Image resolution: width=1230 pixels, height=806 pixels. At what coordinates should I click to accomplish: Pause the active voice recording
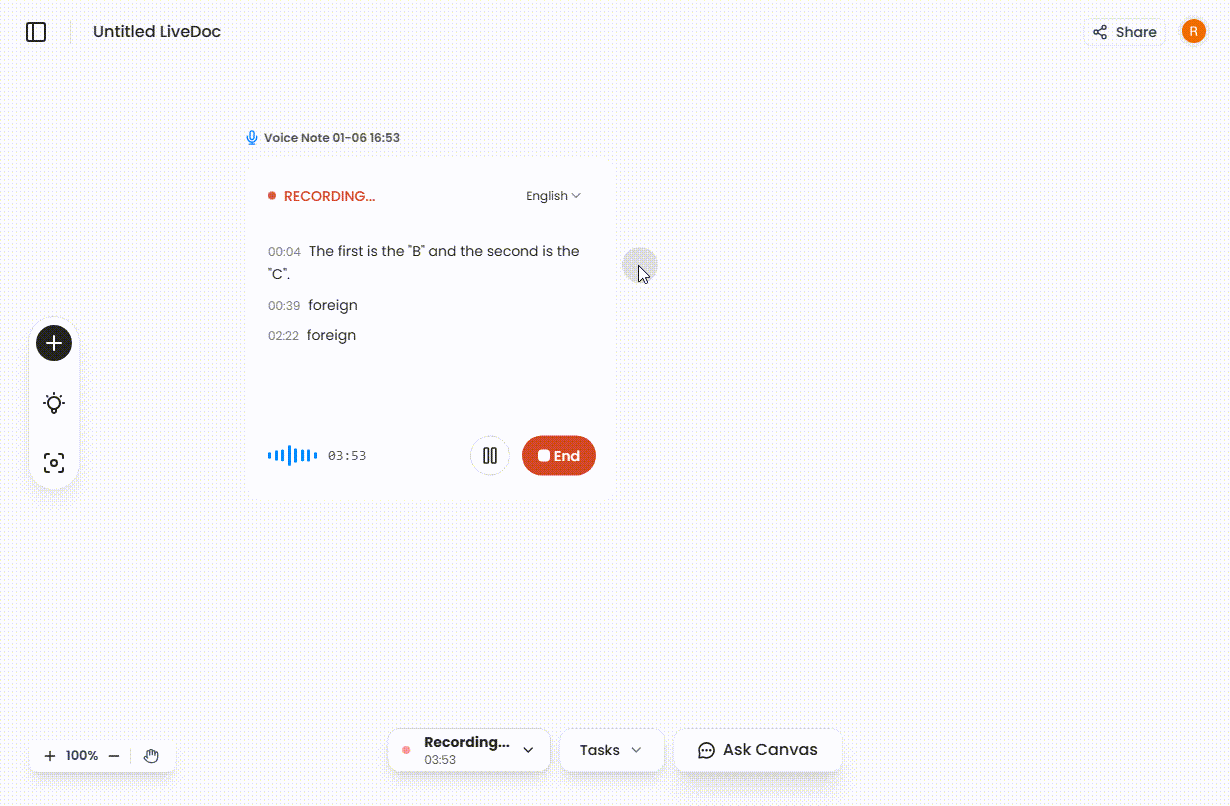[489, 455]
